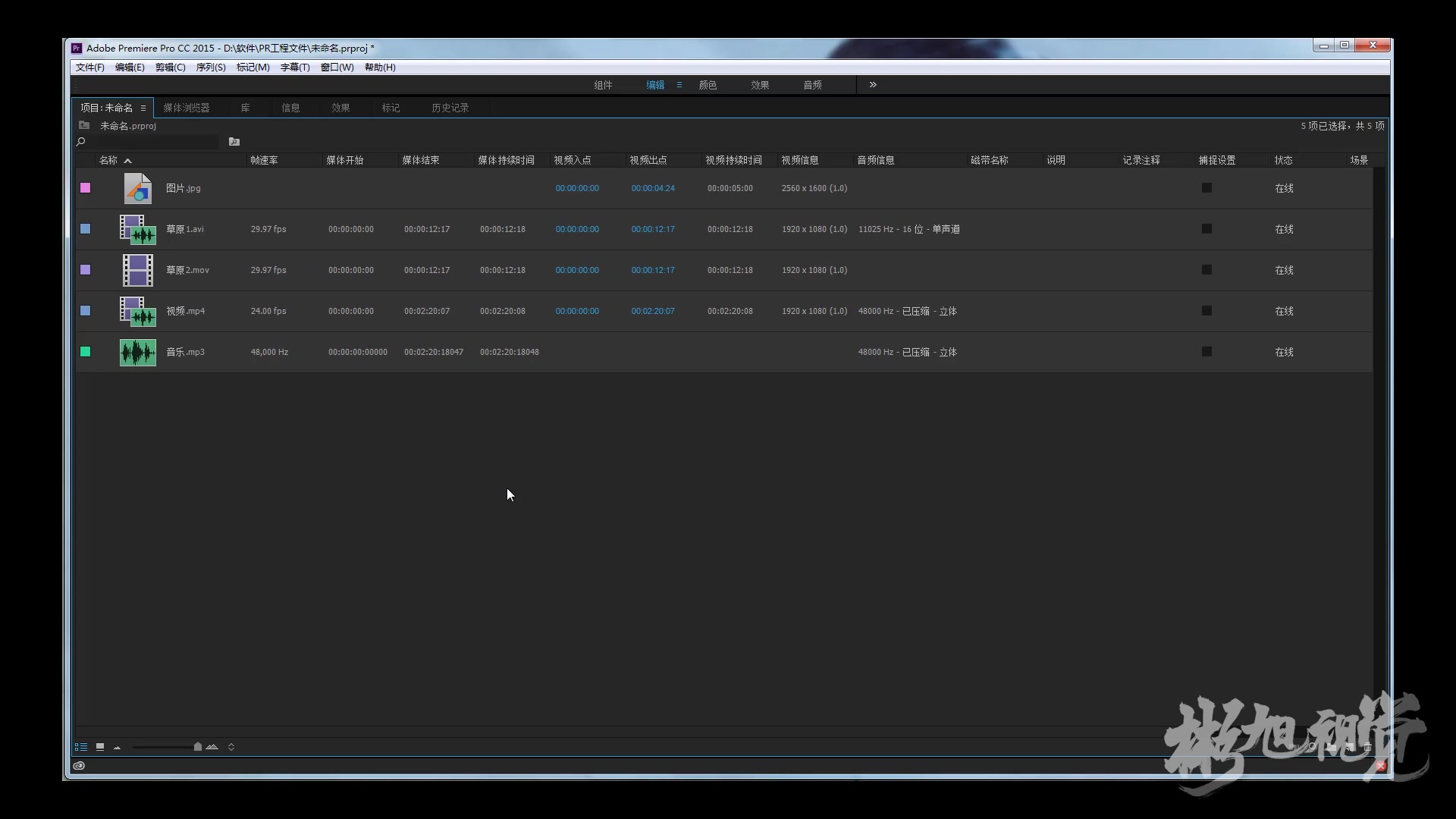Image resolution: width=1456 pixels, height=819 pixels.
Task: Open the 库 panel tab
Action: 245,108
